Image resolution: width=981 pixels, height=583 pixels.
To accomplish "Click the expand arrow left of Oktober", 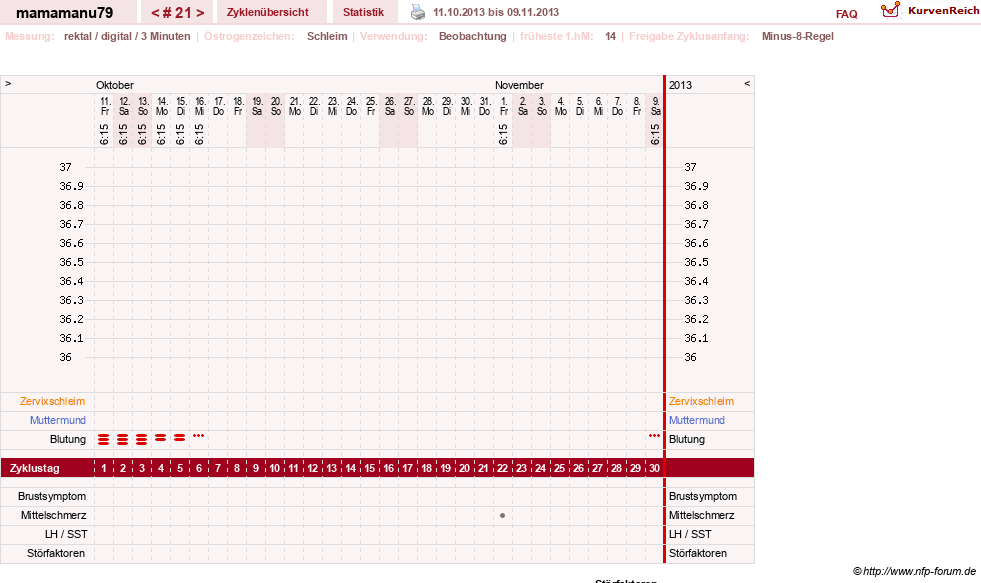I will tap(8, 83).
